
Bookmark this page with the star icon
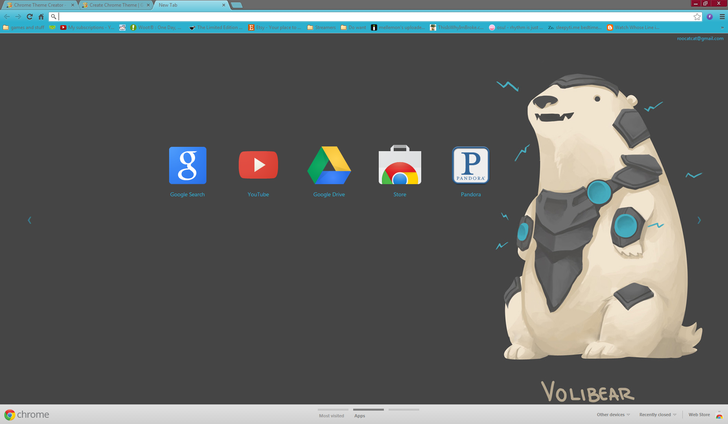click(x=697, y=17)
